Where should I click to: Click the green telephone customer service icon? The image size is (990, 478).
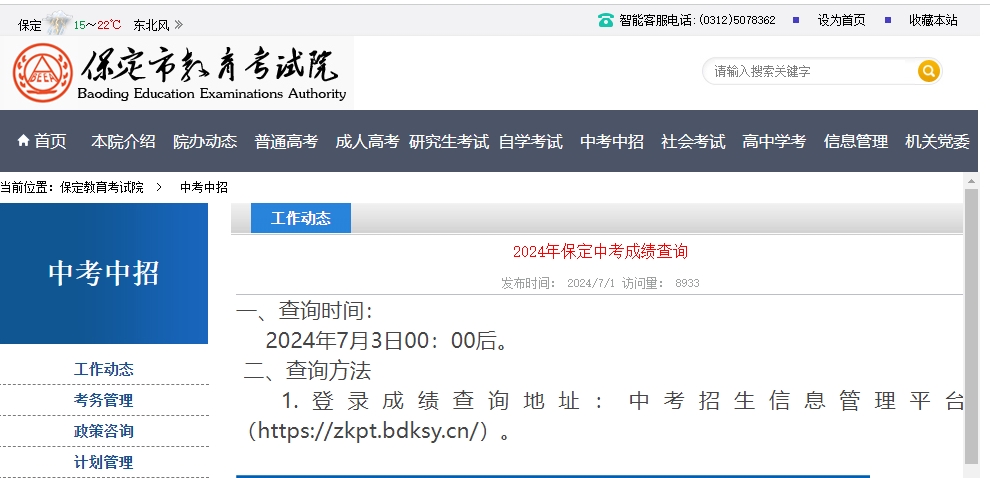605,20
